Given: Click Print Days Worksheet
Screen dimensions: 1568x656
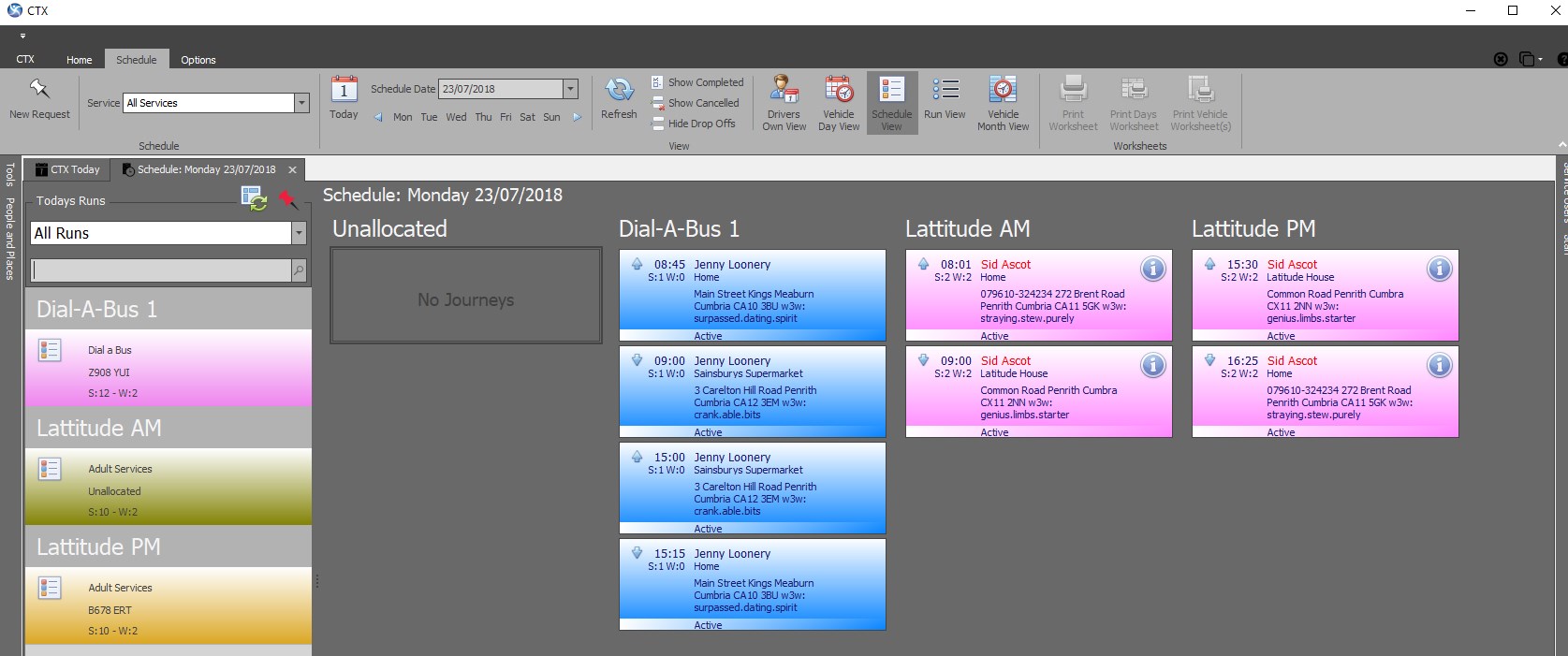Looking at the screenshot, I should click(1134, 103).
